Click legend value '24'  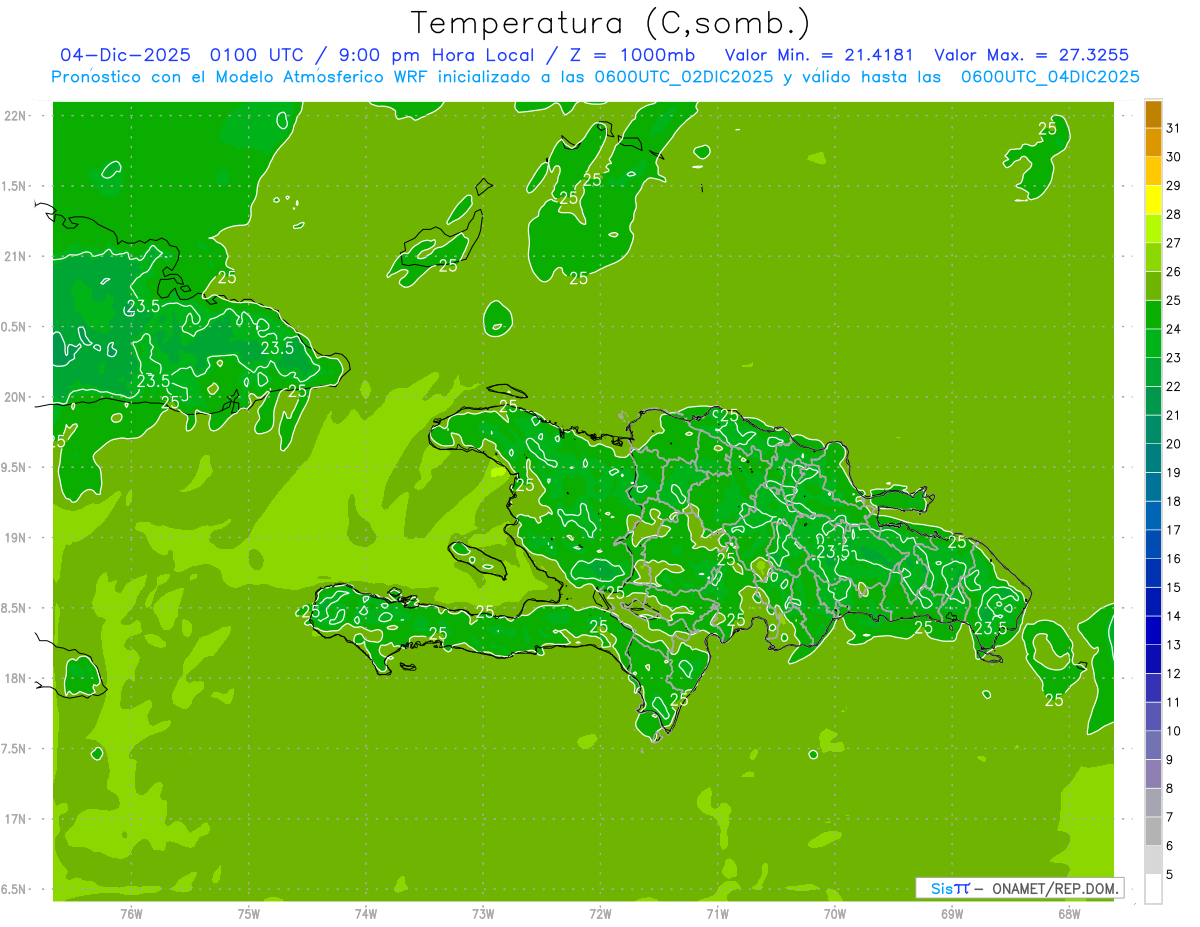1174,329
